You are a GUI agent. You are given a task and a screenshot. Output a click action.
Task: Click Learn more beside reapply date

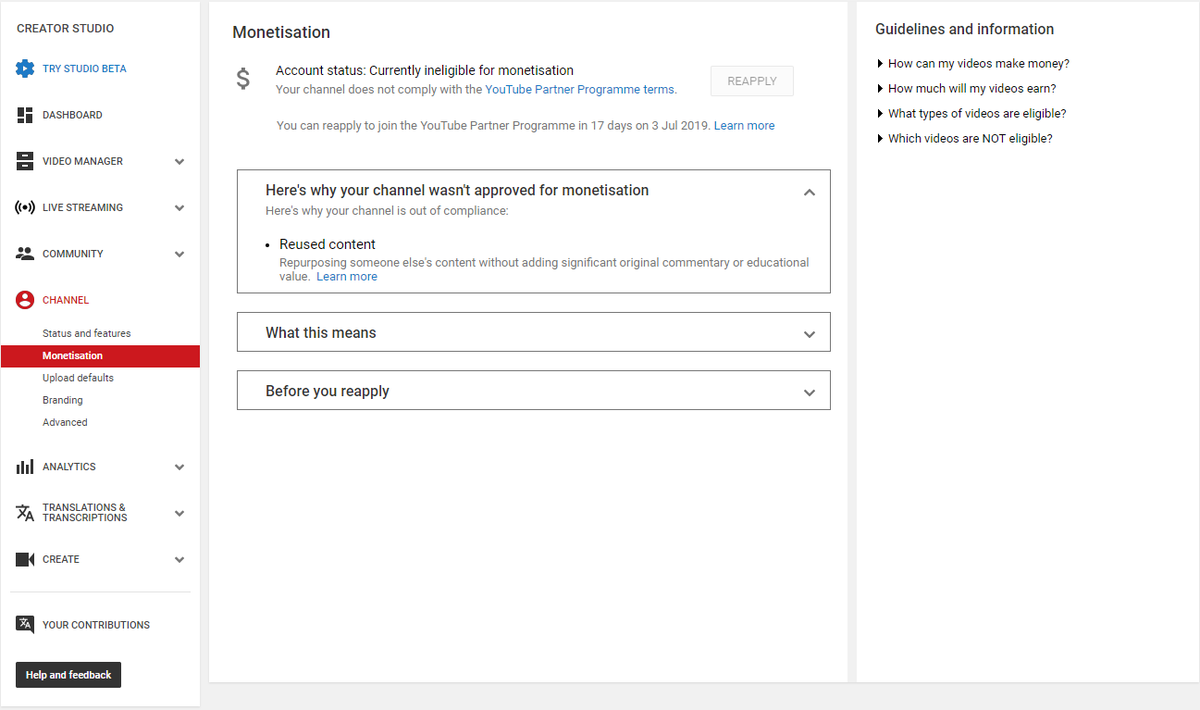click(x=744, y=126)
